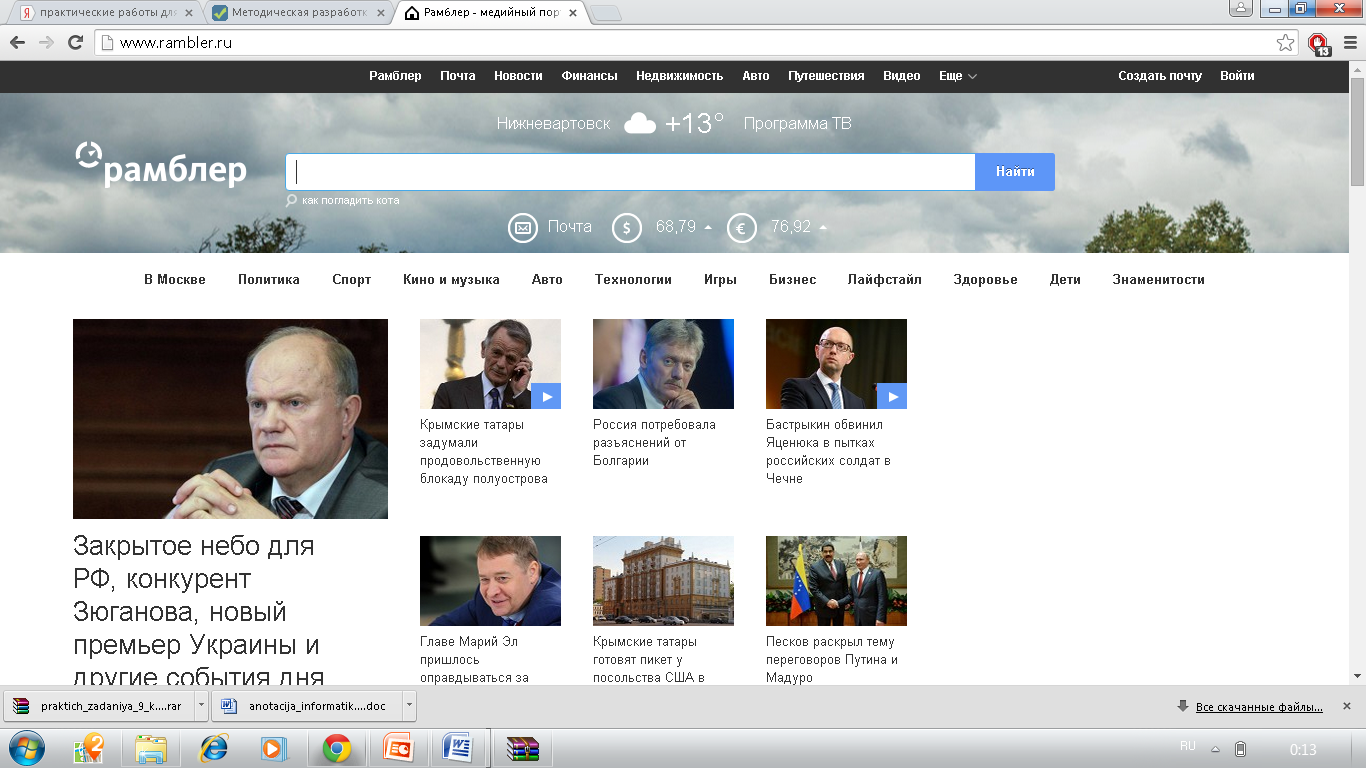Show hidden tray icons arrow
Image resolution: width=1366 pixels, height=768 pixels.
[x=1216, y=748]
